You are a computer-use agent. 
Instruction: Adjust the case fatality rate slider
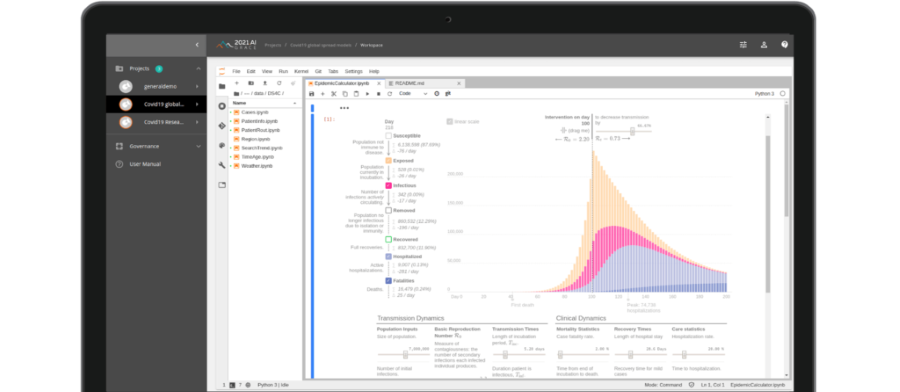coord(561,355)
